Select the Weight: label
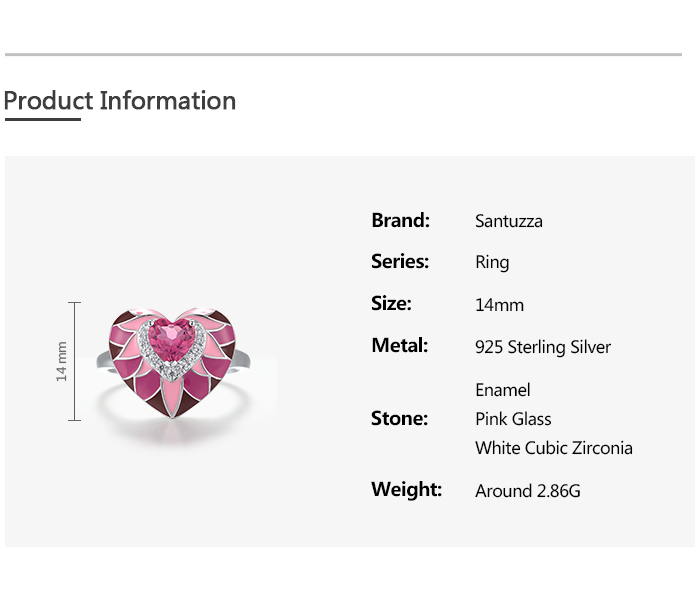The image size is (700, 607). [x=406, y=490]
